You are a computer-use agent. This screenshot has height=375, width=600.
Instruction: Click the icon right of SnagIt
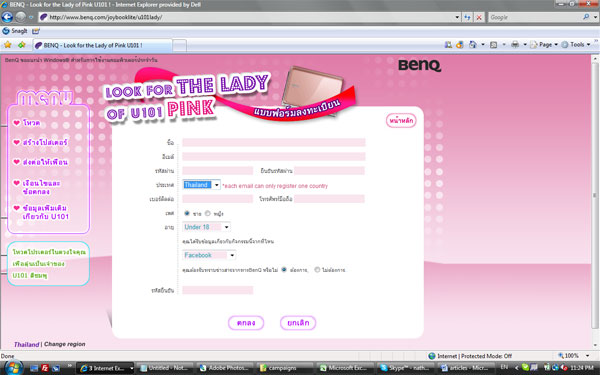36,31
